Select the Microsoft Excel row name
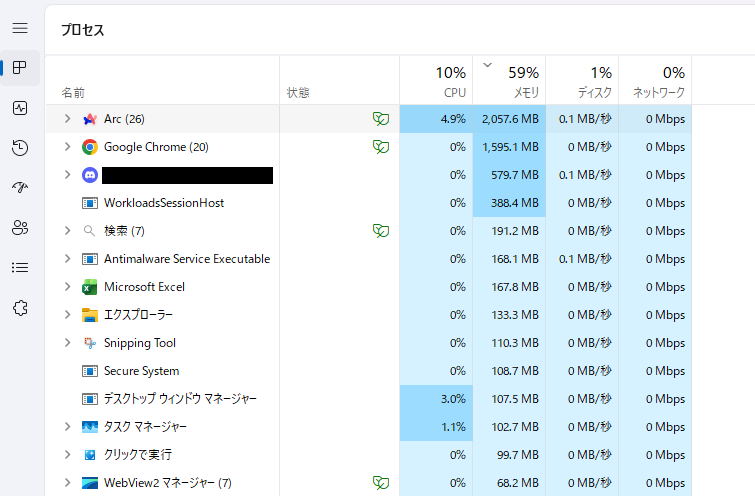The height and width of the screenshot is (496, 755). 144,287
